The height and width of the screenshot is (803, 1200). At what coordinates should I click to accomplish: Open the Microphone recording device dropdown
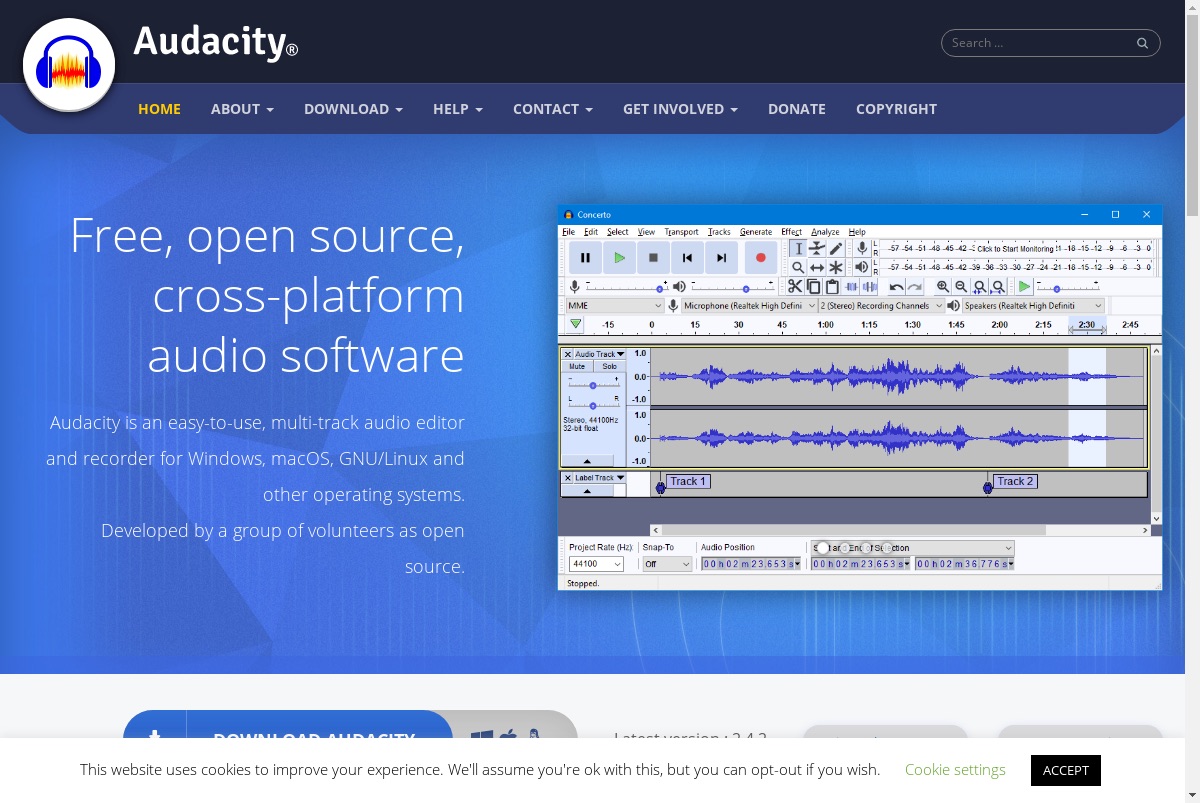[749, 306]
